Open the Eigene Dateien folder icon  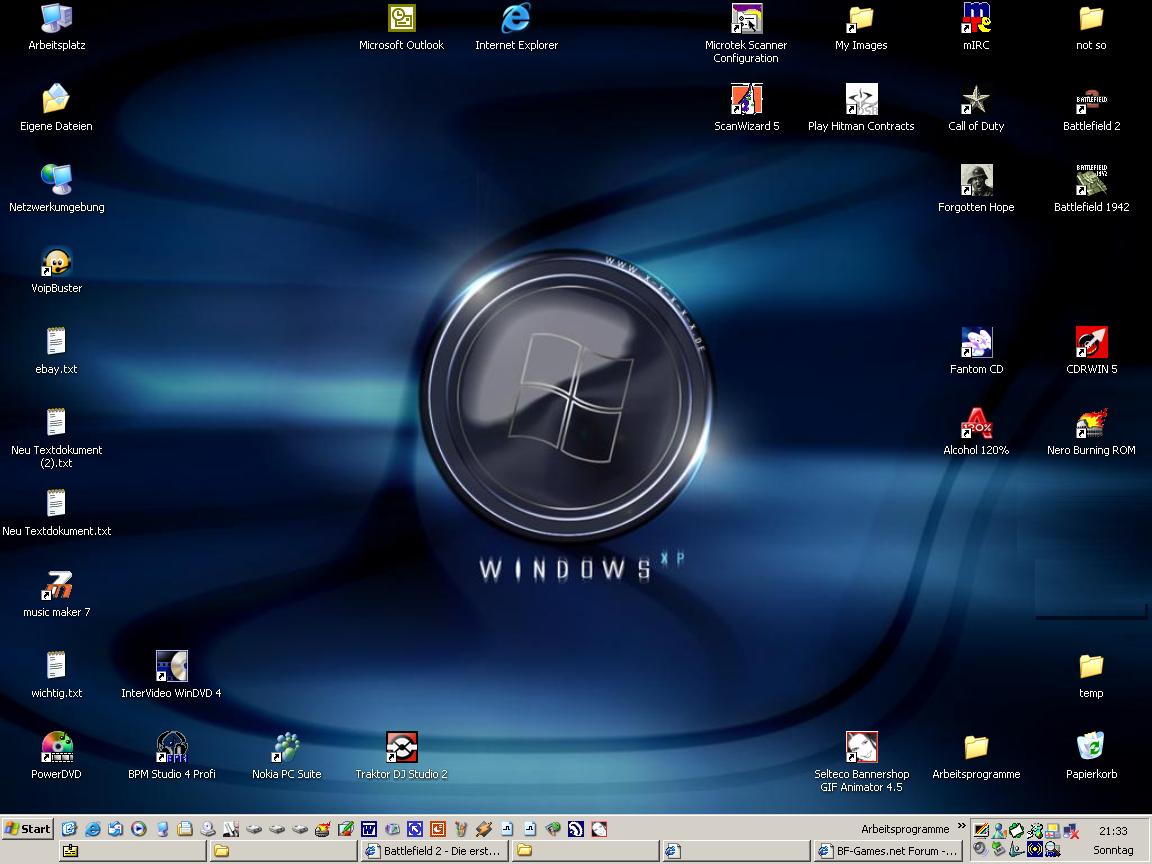(x=57, y=108)
